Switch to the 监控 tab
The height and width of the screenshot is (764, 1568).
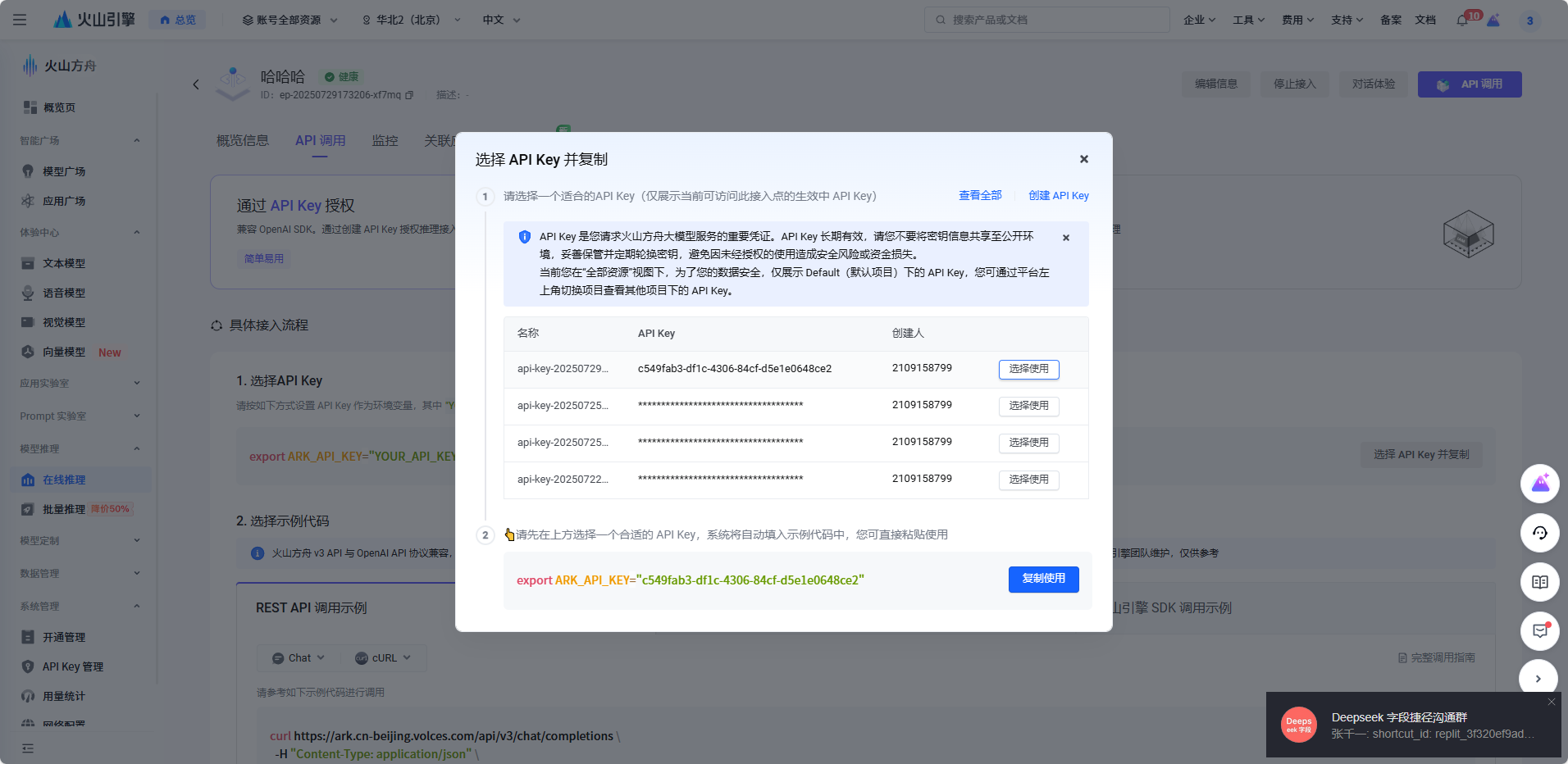tap(385, 140)
